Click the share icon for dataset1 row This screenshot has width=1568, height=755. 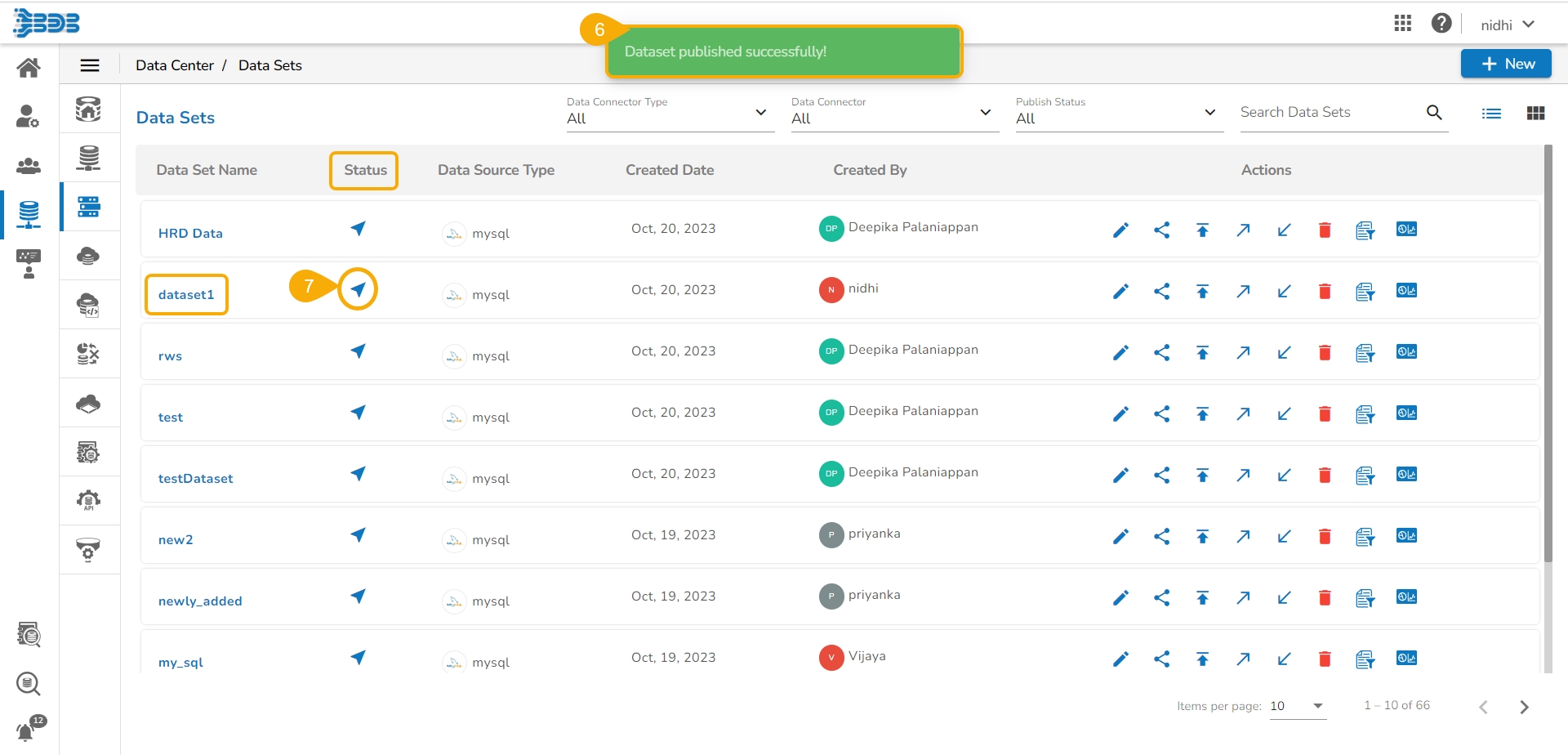(x=1161, y=292)
